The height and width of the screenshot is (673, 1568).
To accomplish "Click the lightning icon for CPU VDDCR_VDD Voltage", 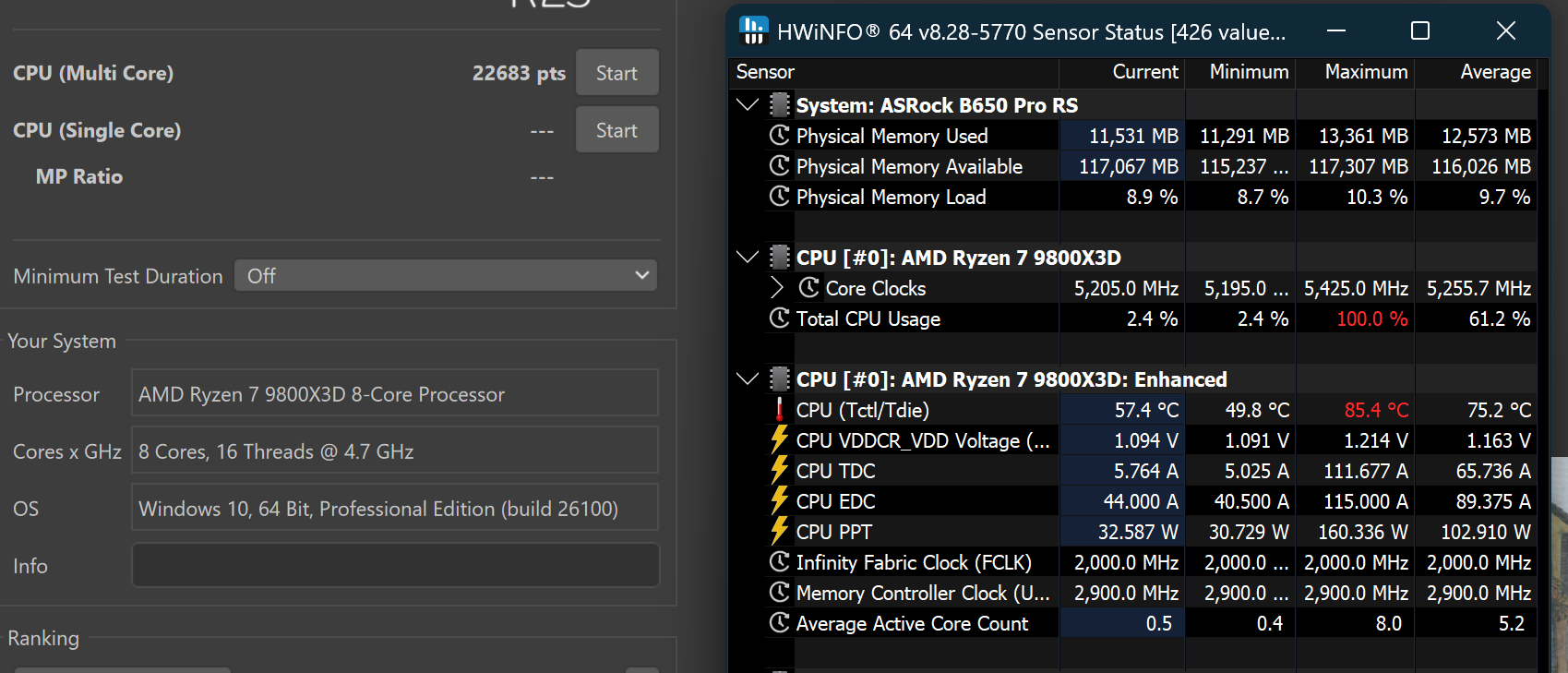I will [780, 439].
